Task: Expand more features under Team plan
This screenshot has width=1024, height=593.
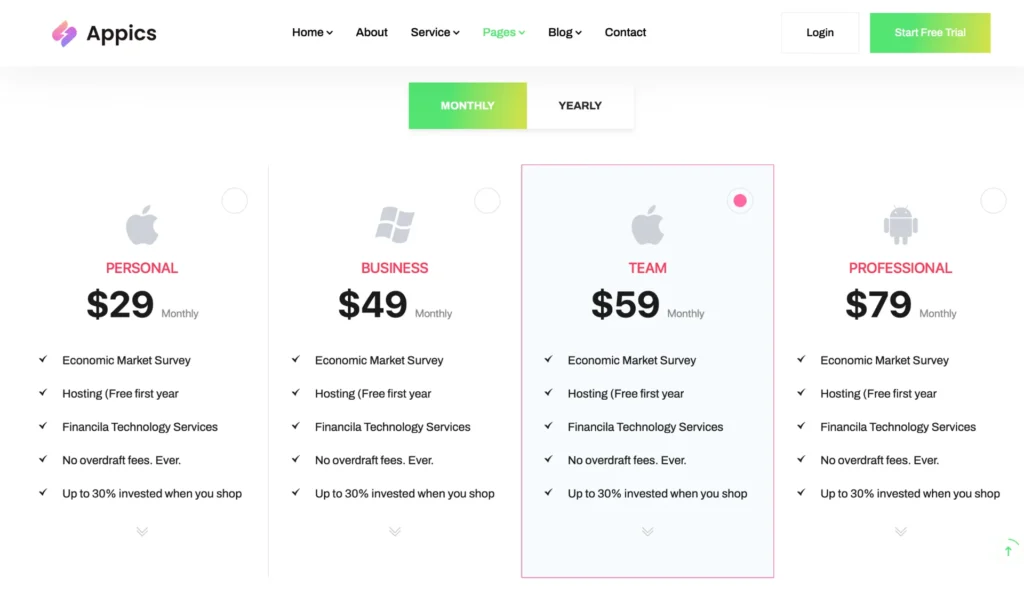Action: tap(647, 532)
